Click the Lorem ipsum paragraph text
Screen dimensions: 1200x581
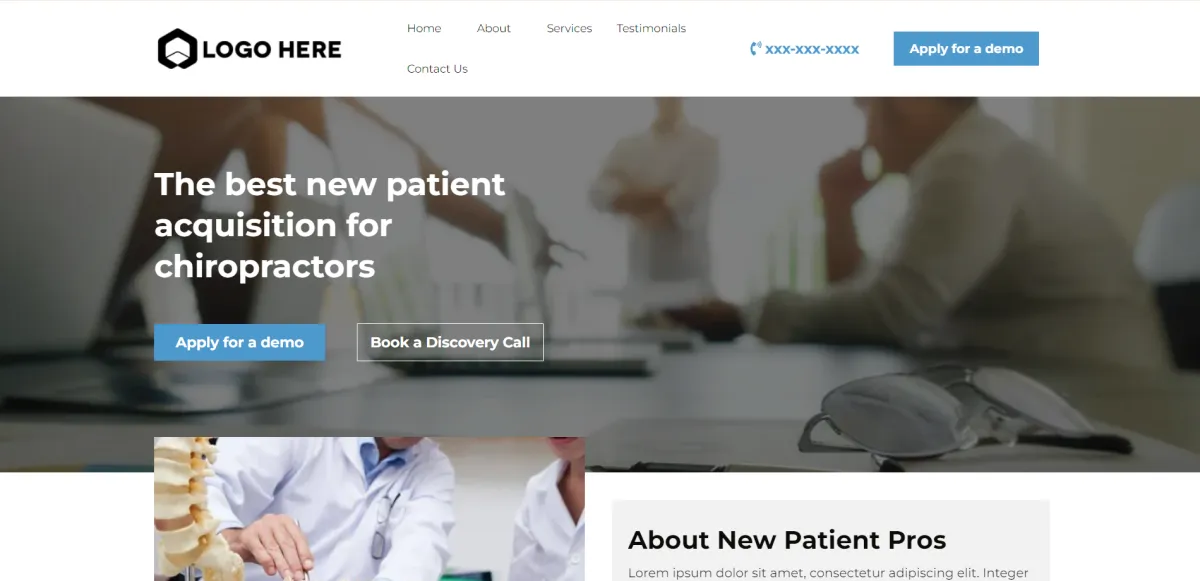point(828,573)
